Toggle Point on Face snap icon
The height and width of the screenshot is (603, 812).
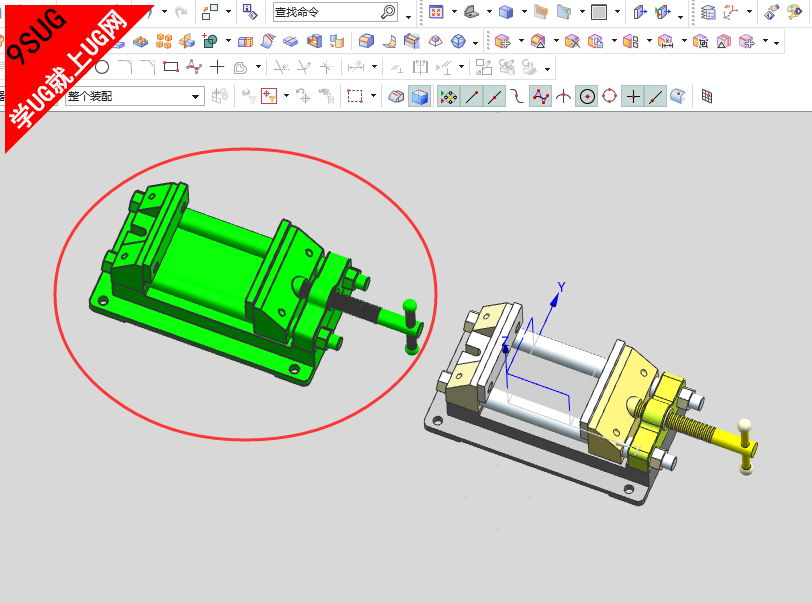(678, 96)
